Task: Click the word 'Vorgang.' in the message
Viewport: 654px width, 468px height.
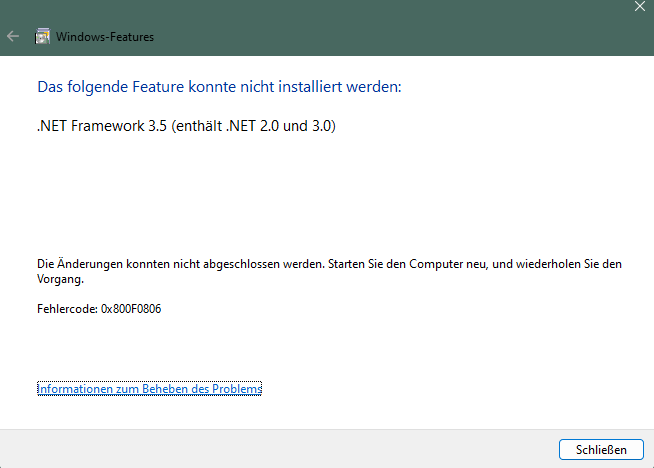Action: [x=60, y=279]
